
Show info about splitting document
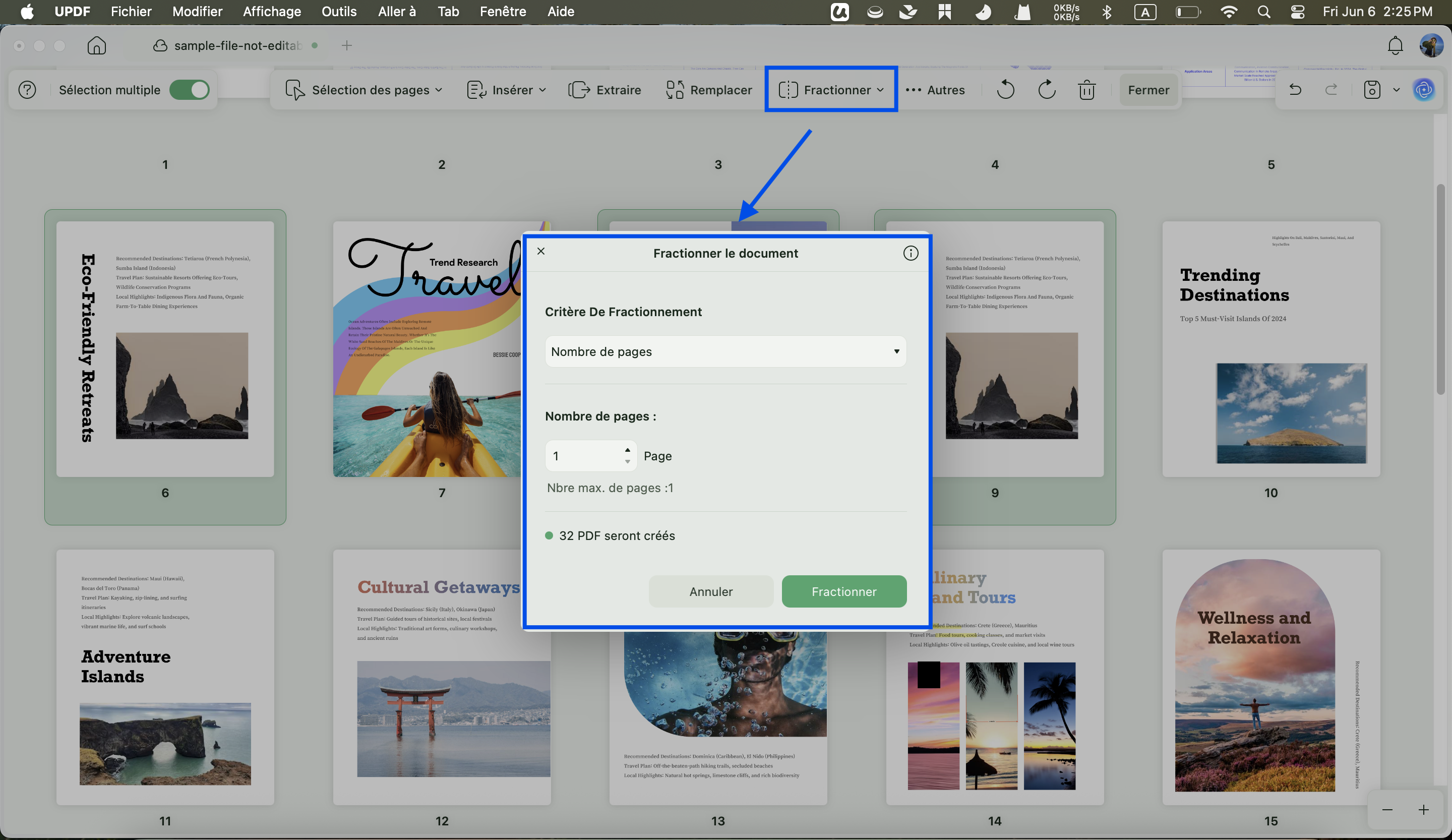click(x=911, y=253)
